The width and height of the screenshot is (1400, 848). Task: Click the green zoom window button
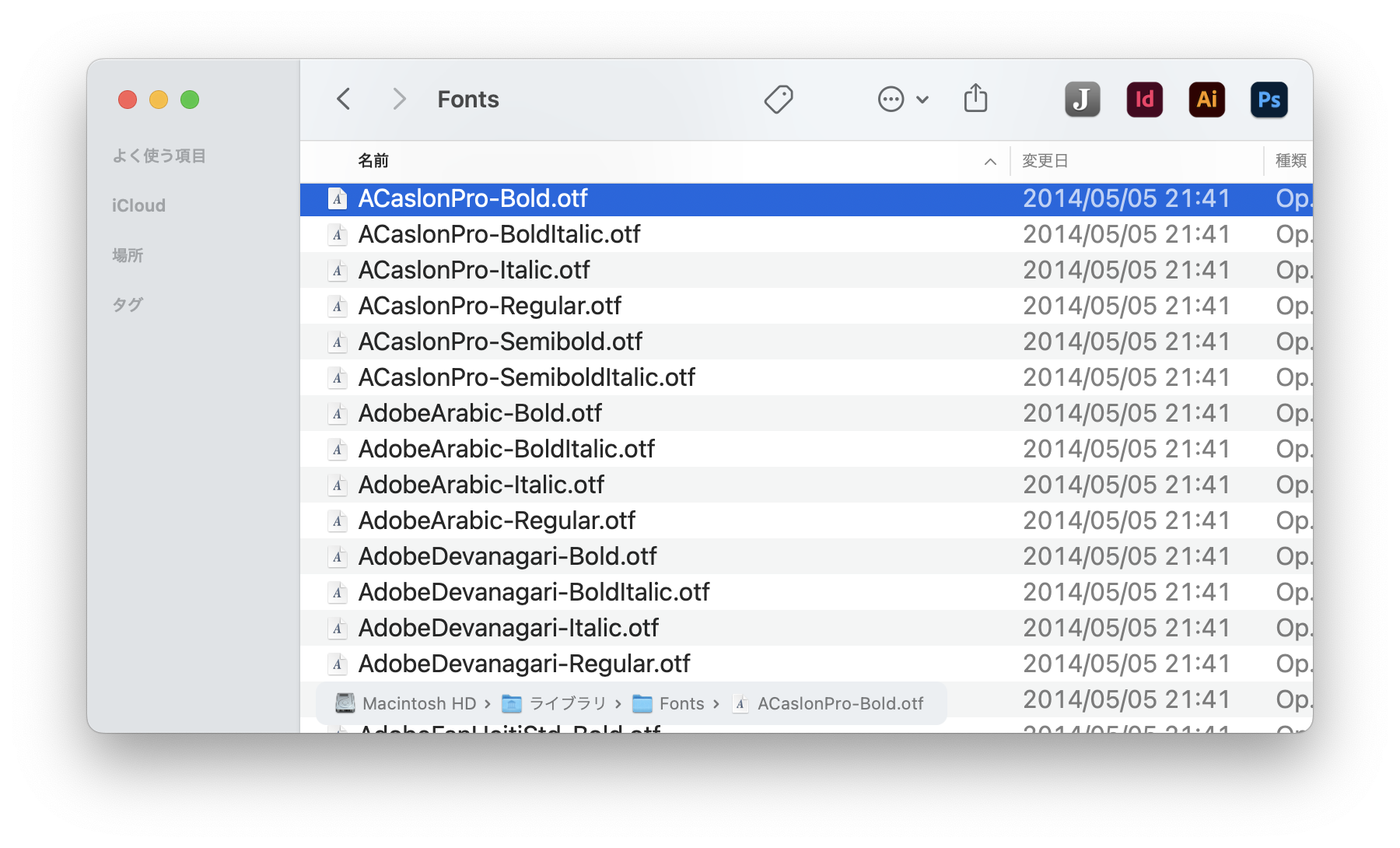point(190,100)
